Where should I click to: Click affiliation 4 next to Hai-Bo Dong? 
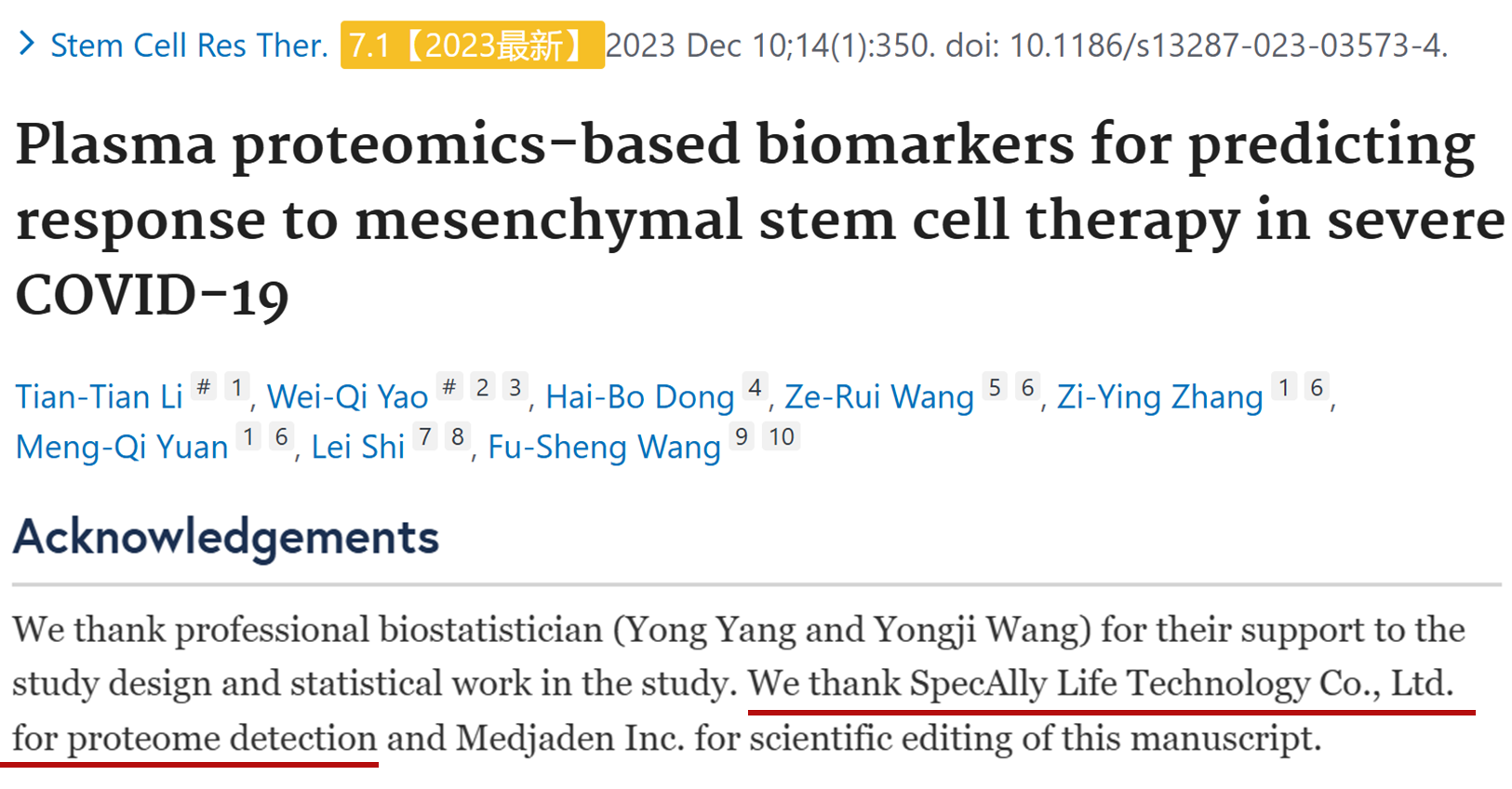pyautogui.click(x=755, y=386)
